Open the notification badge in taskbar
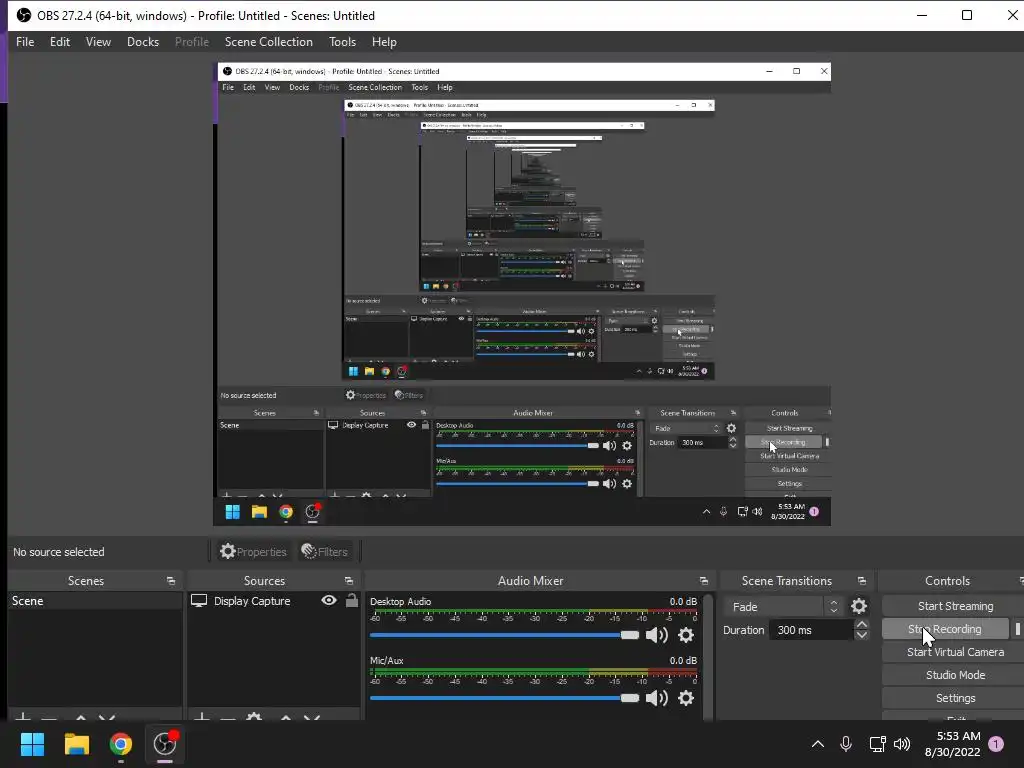1024x768 pixels. click(996, 744)
